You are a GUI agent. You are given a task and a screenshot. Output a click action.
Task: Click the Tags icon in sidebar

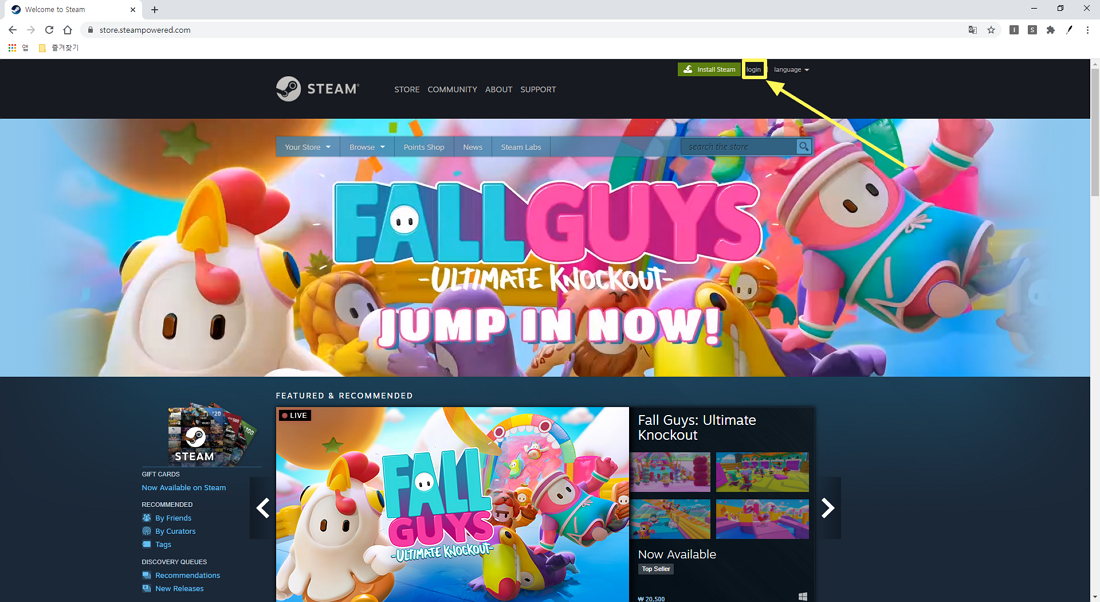[147, 544]
